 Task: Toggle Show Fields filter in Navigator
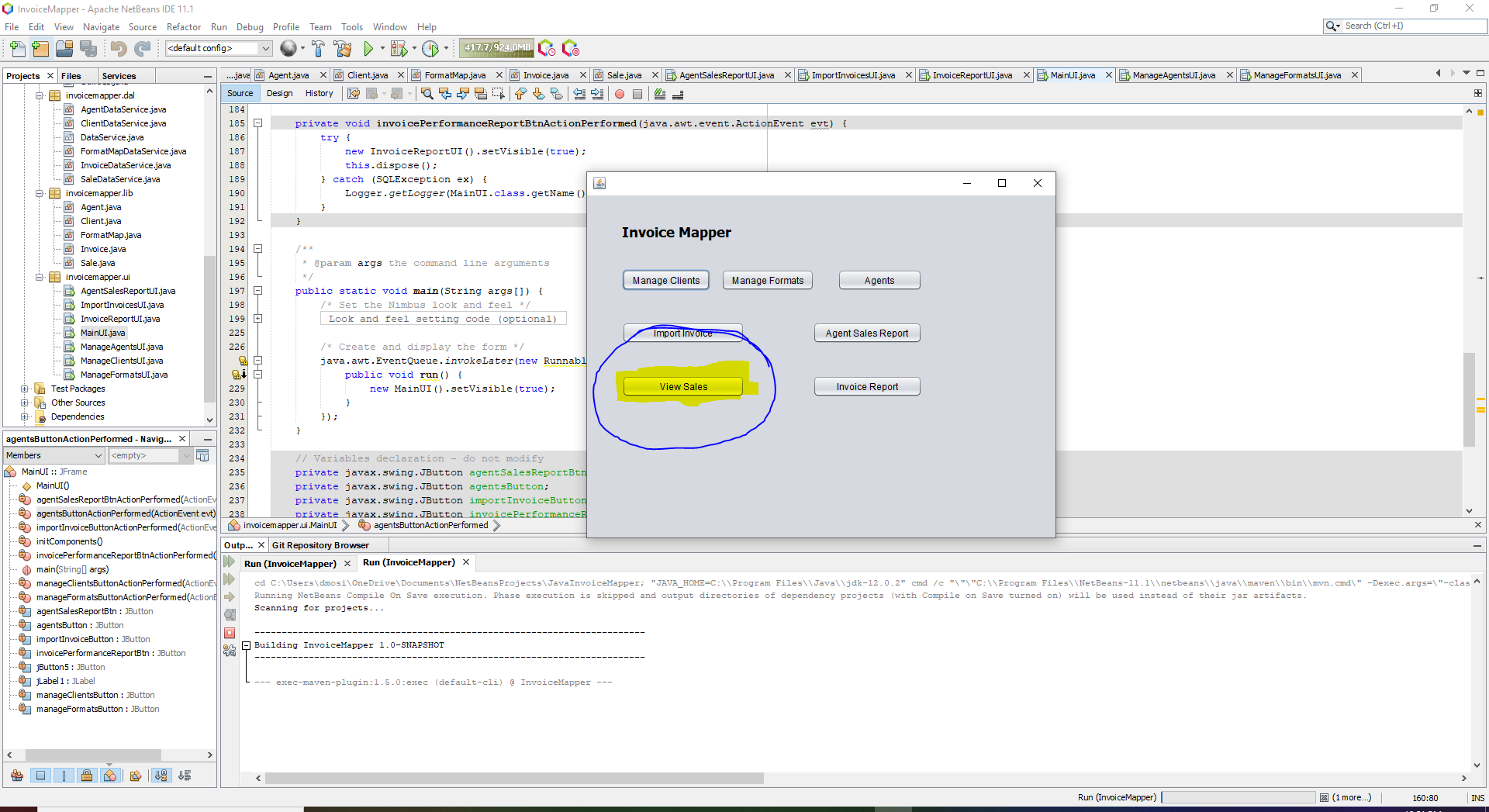coord(40,775)
